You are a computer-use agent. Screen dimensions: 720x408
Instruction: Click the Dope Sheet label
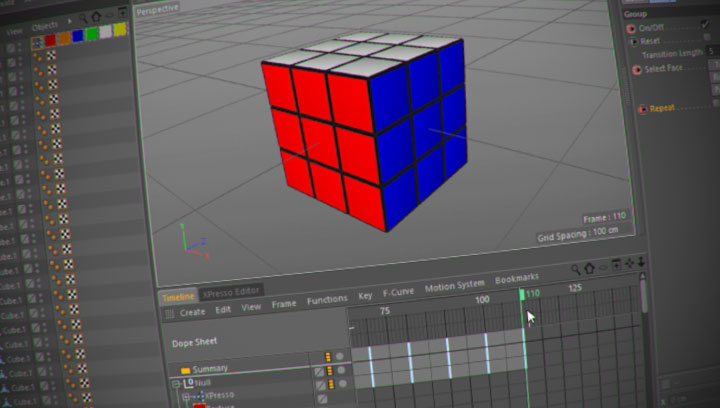[x=194, y=343]
